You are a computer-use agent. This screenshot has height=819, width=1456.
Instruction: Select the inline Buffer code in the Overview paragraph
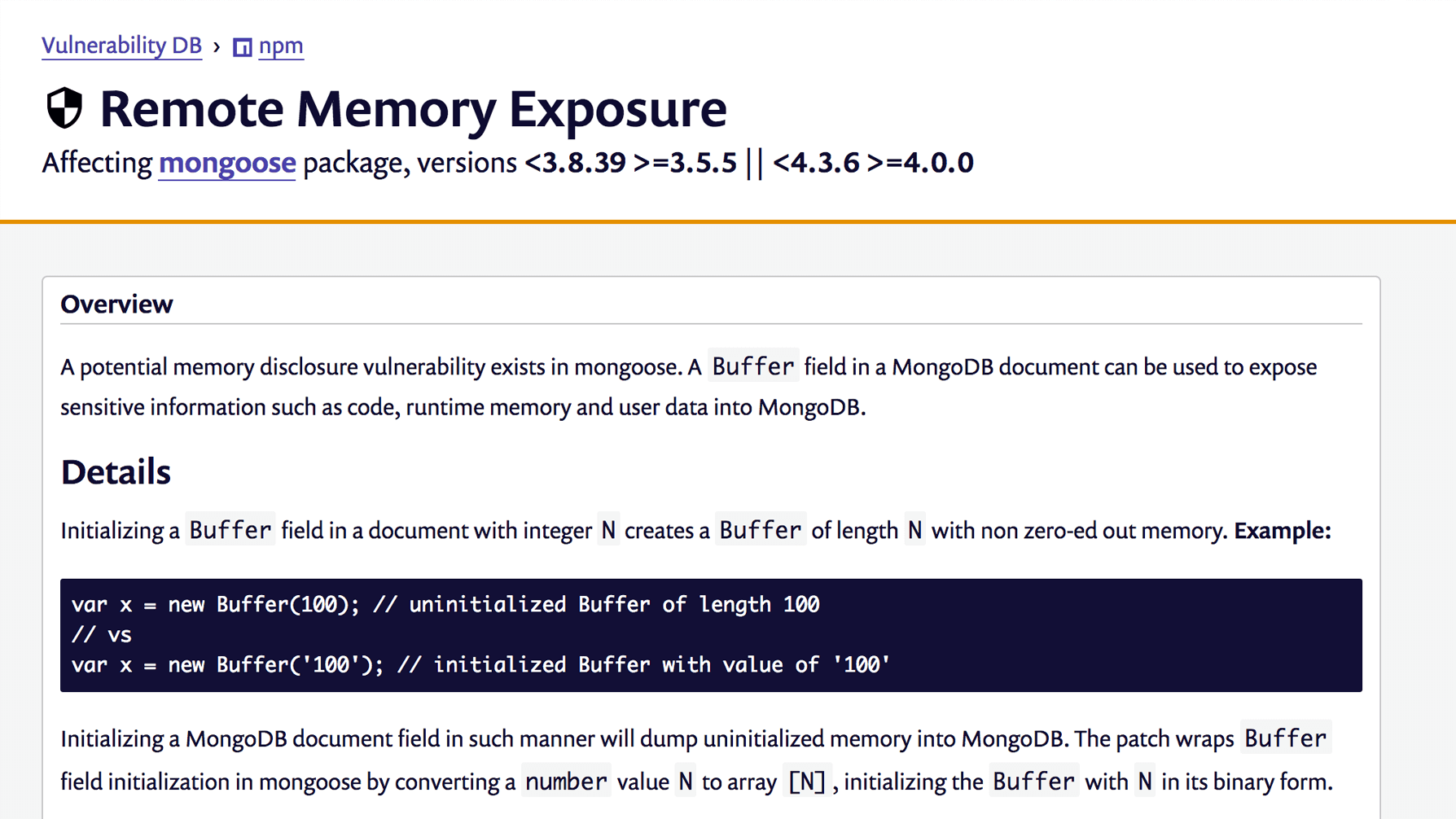tap(752, 366)
